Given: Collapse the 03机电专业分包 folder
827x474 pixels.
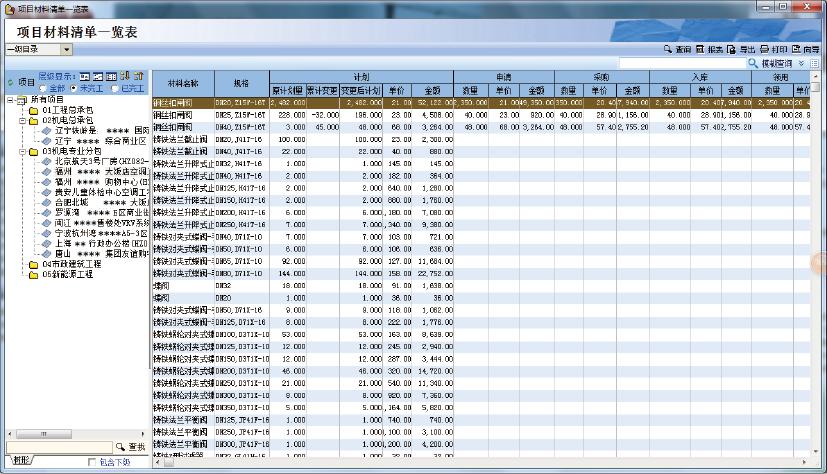Looking at the screenshot, I should pyautogui.click(x=23, y=150).
